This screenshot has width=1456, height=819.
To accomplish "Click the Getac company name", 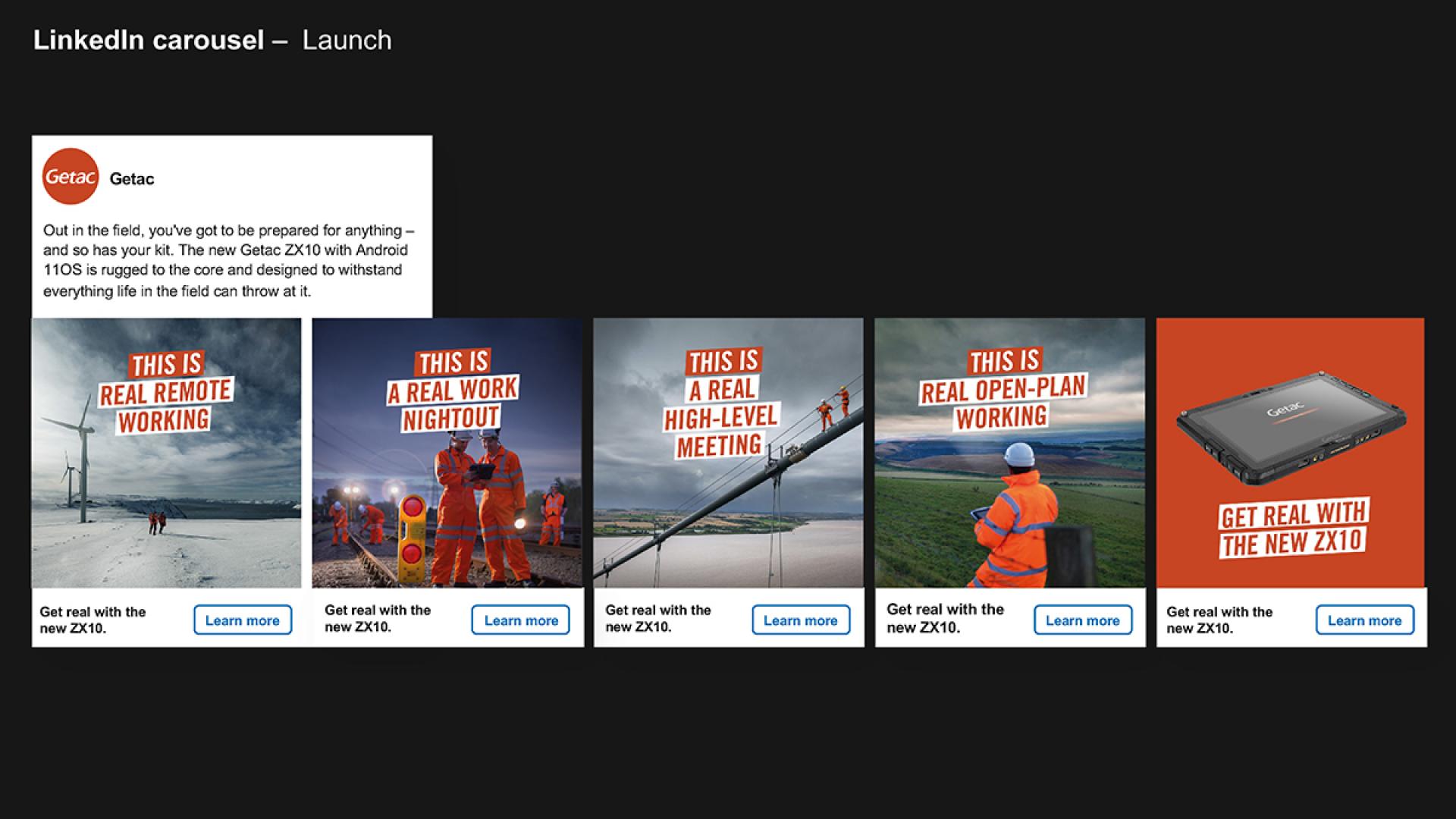I will coord(132,179).
